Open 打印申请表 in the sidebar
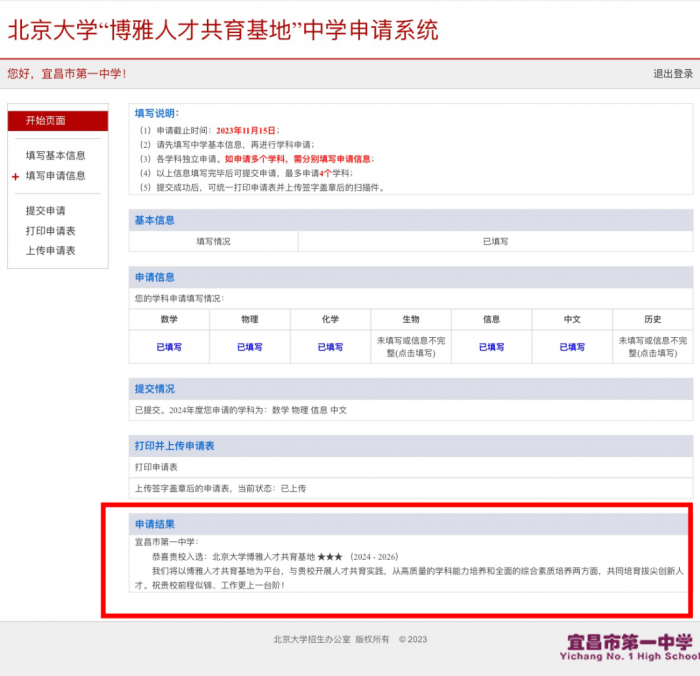Viewport: 700px width, 676px height. pyautogui.click(x=50, y=231)
